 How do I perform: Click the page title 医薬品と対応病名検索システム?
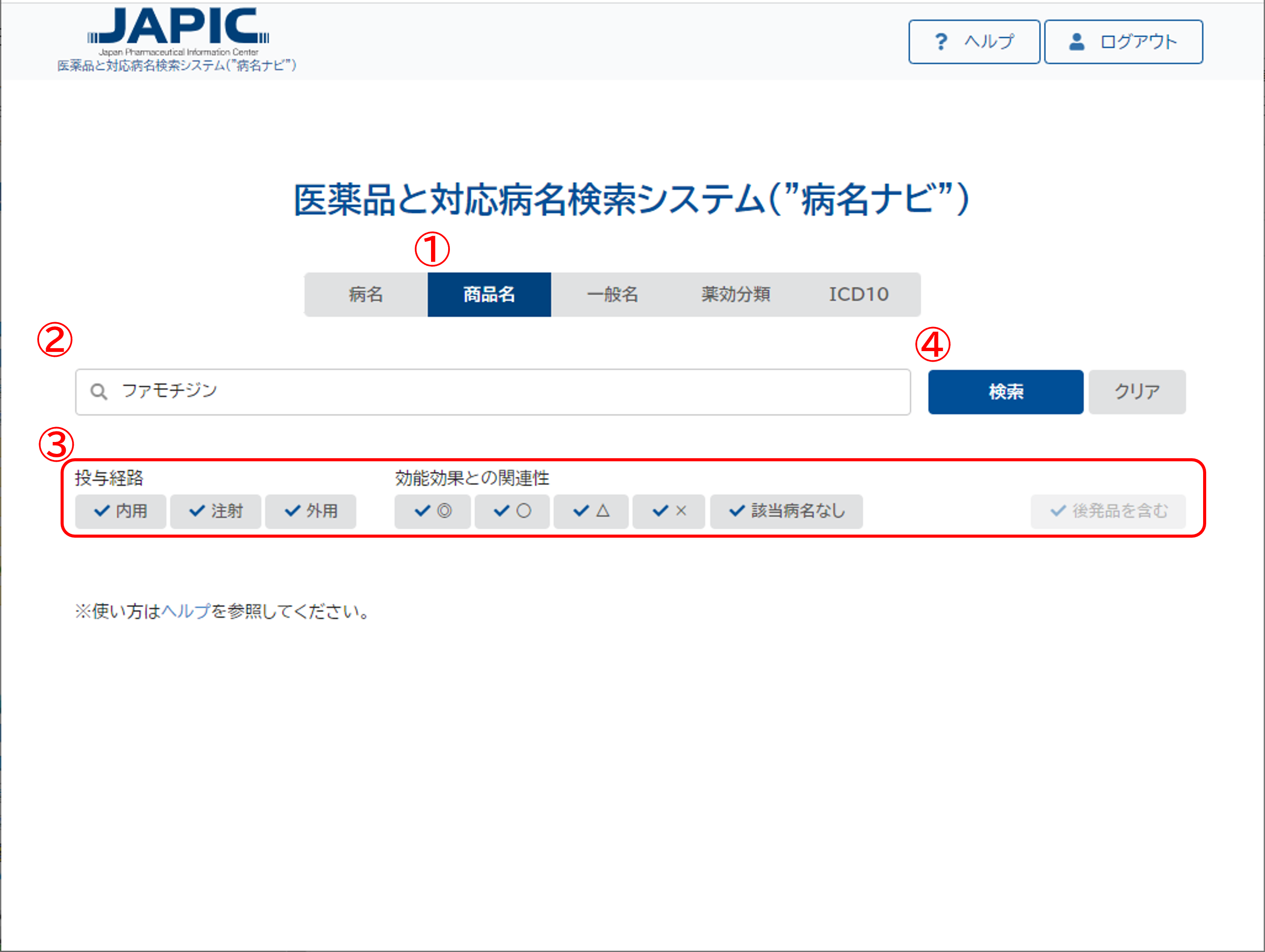(x=631, y=200)
